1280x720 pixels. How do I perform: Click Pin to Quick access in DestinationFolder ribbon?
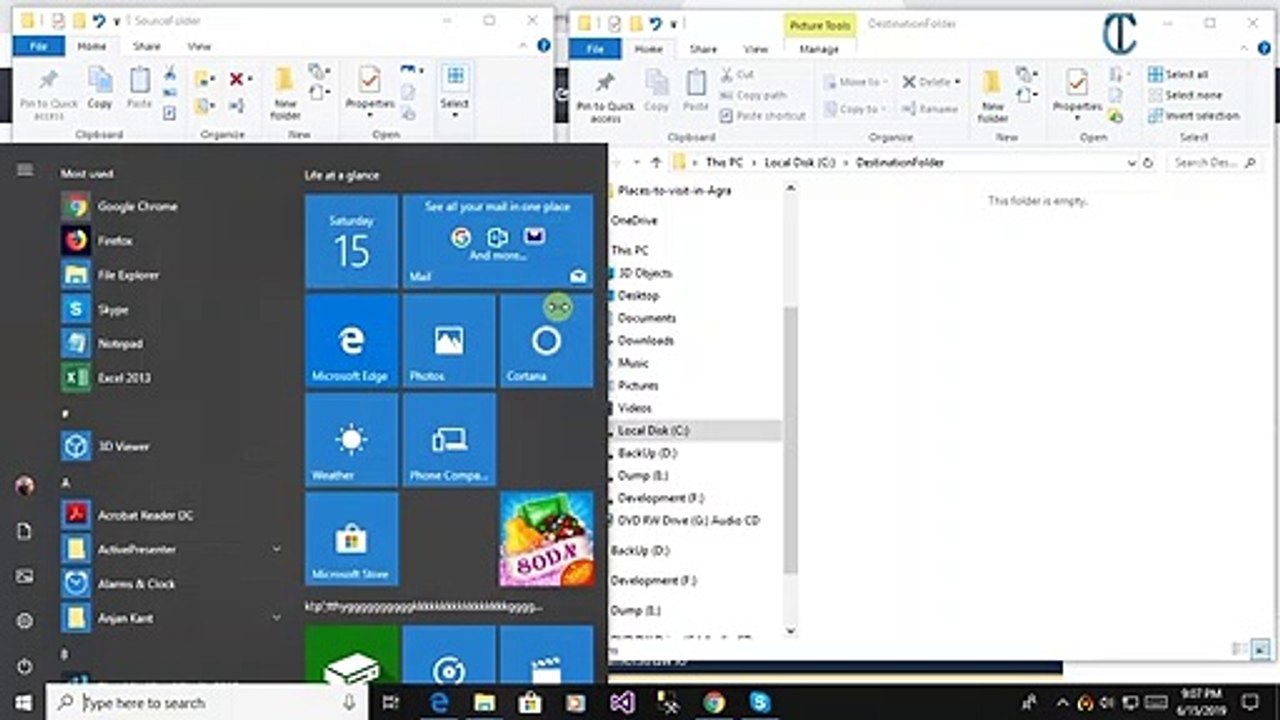605,96
